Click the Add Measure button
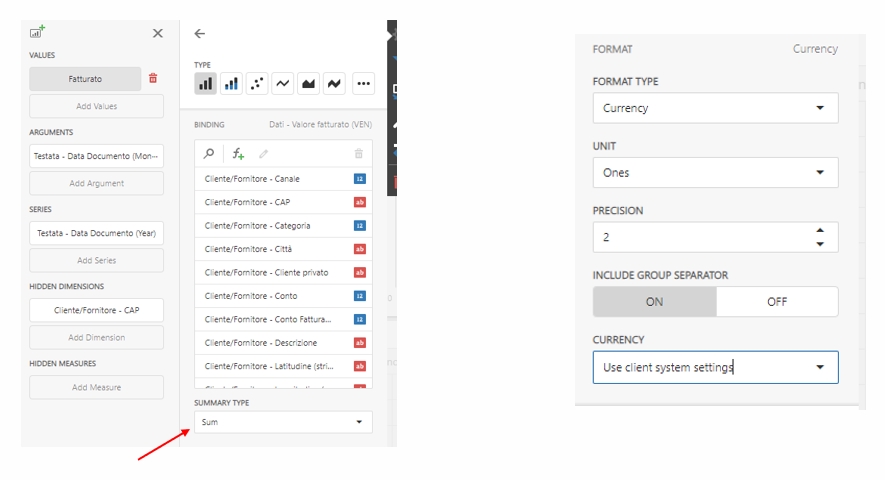The width and height of the screenshot is (885, 480). (x=96, y=387)
